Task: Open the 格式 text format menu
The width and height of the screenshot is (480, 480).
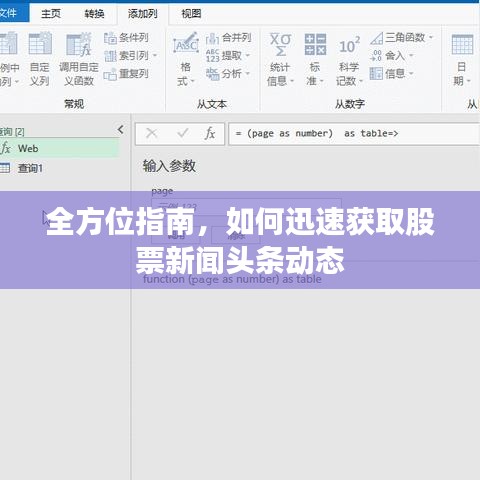Action: click(x=186, y=59)
